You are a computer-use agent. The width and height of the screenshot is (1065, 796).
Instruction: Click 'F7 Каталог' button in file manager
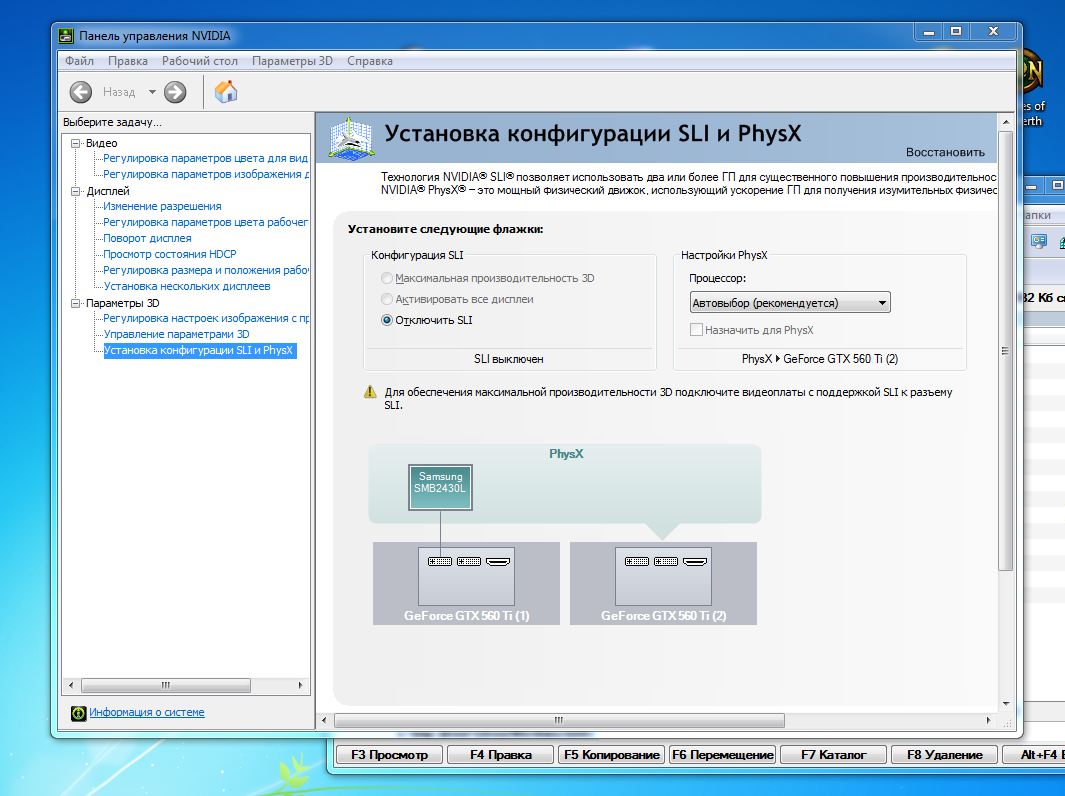[833, 755]
